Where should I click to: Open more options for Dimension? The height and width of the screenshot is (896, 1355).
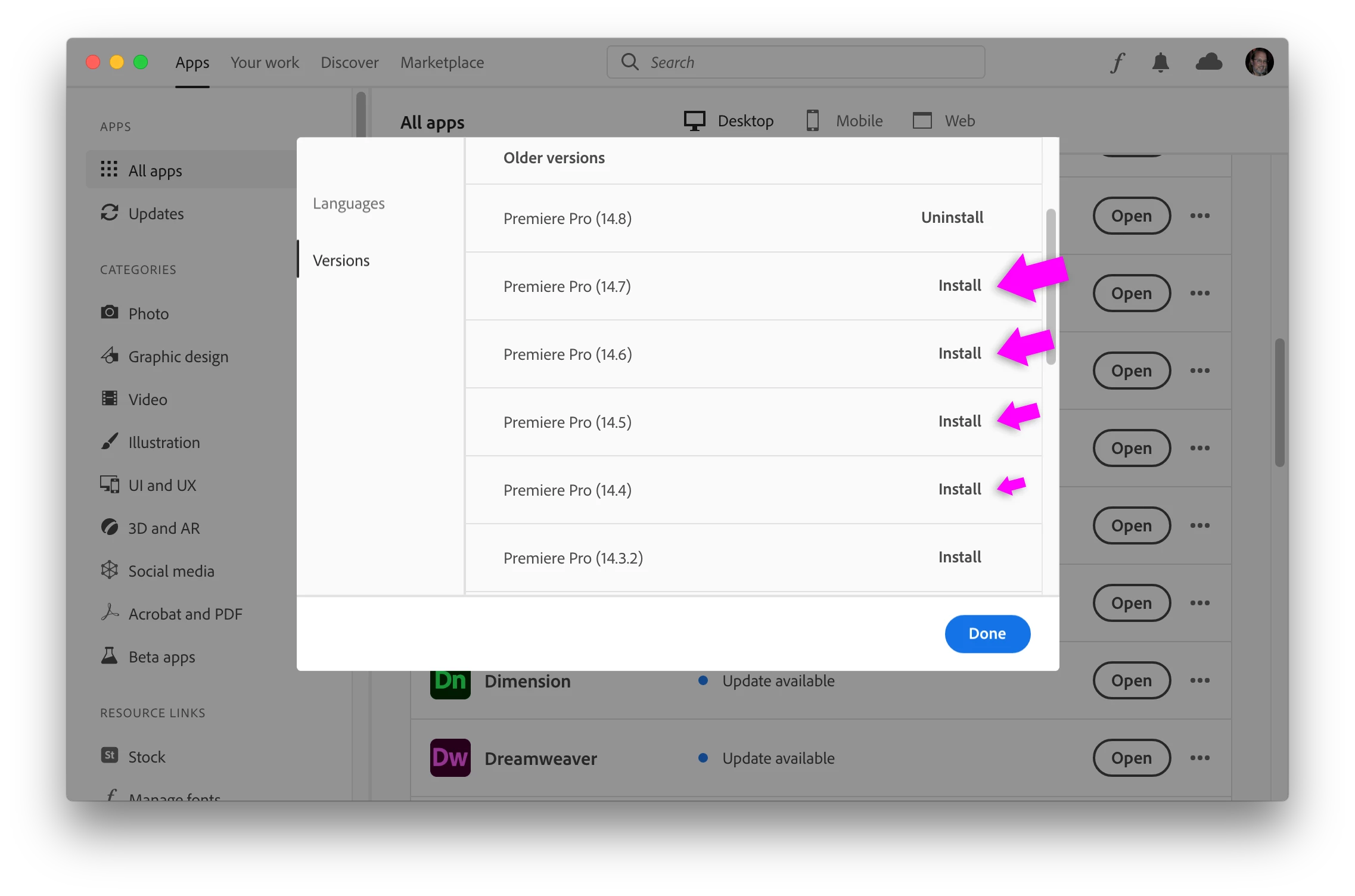click(x=1200, y=680)
